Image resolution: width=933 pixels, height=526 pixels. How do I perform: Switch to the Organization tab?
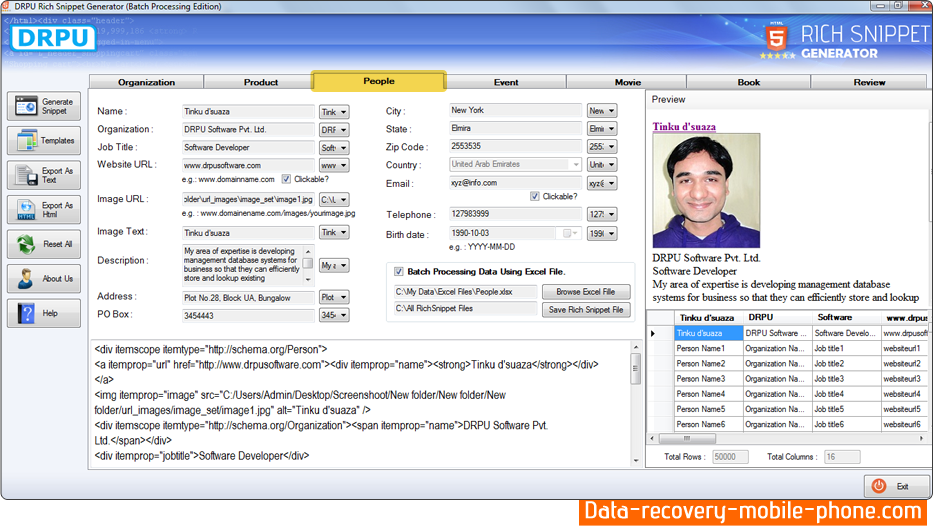click(146, 82)
